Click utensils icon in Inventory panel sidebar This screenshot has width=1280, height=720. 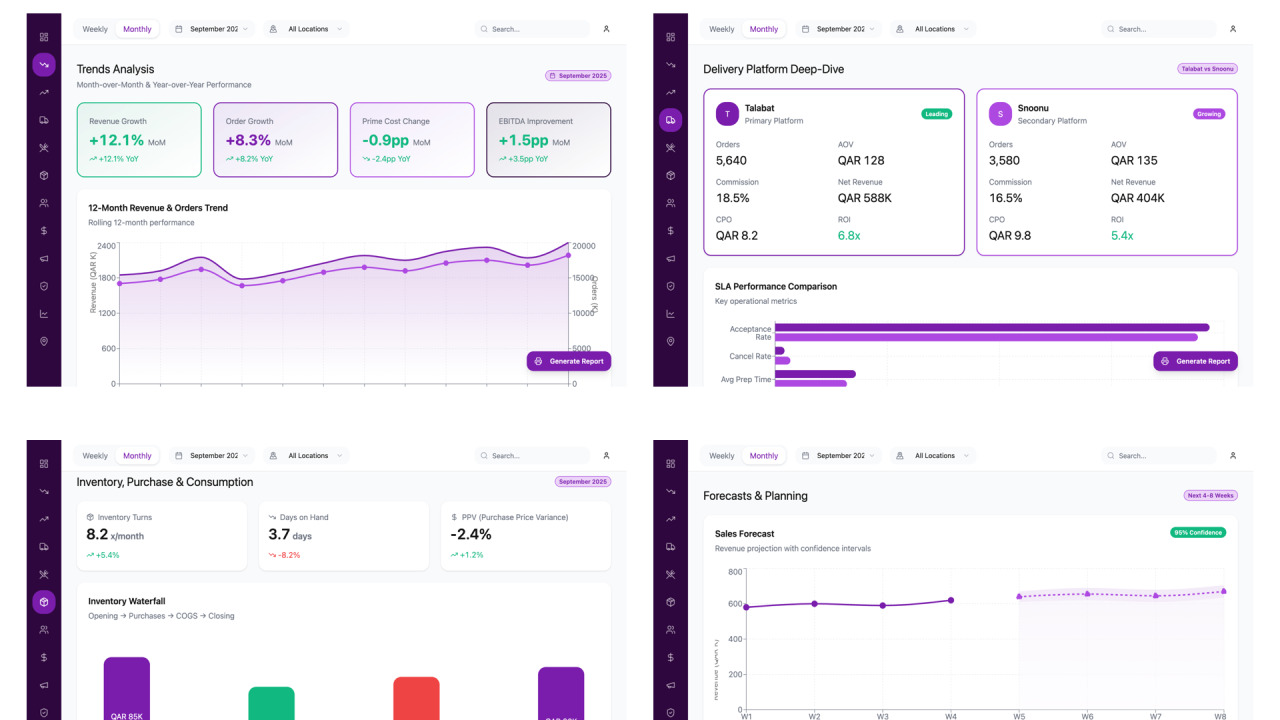pos(44,574)
